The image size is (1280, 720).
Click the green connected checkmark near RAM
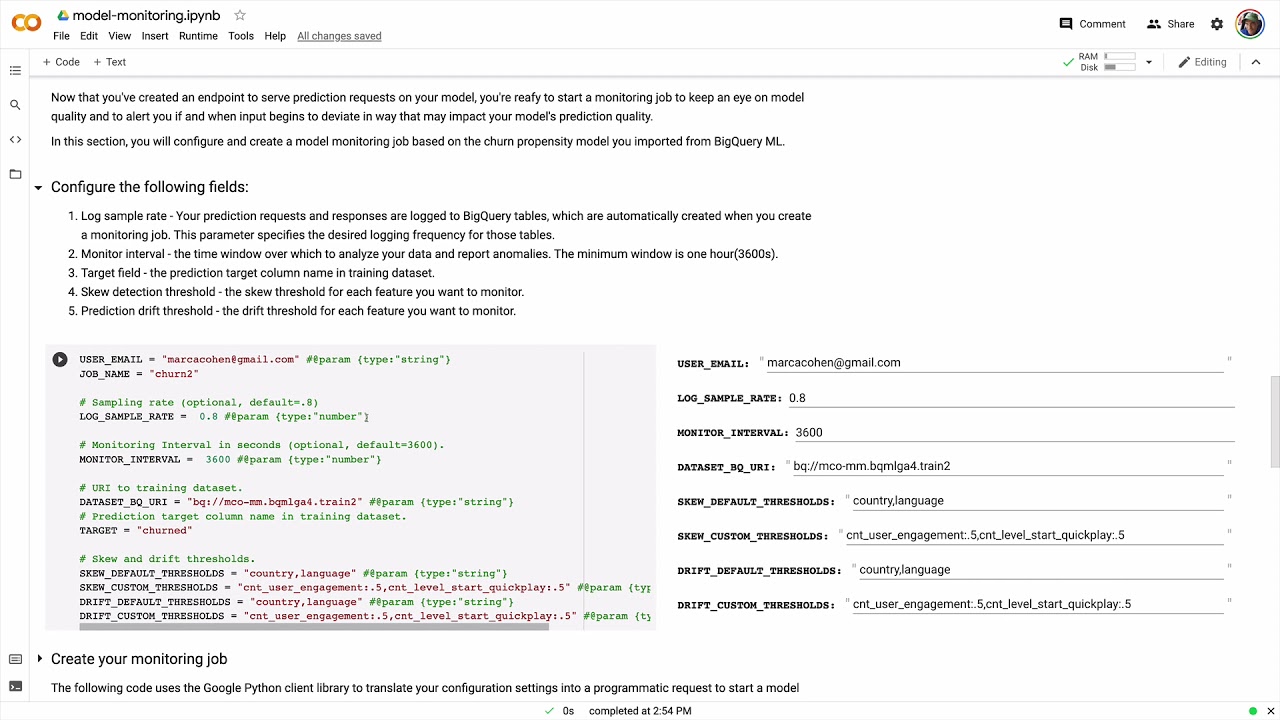1069,62
